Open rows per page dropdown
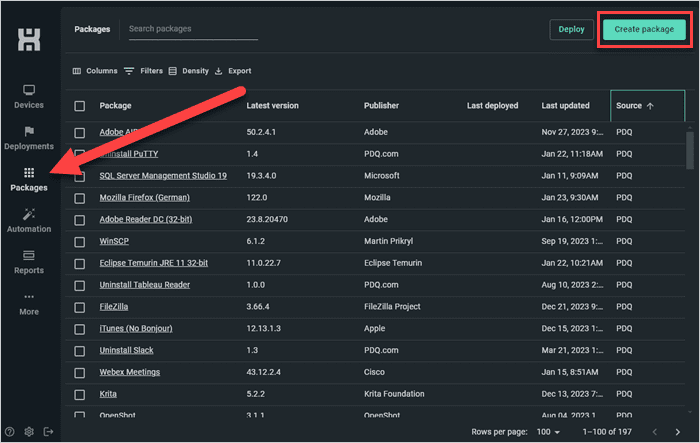 coord(548,432)
